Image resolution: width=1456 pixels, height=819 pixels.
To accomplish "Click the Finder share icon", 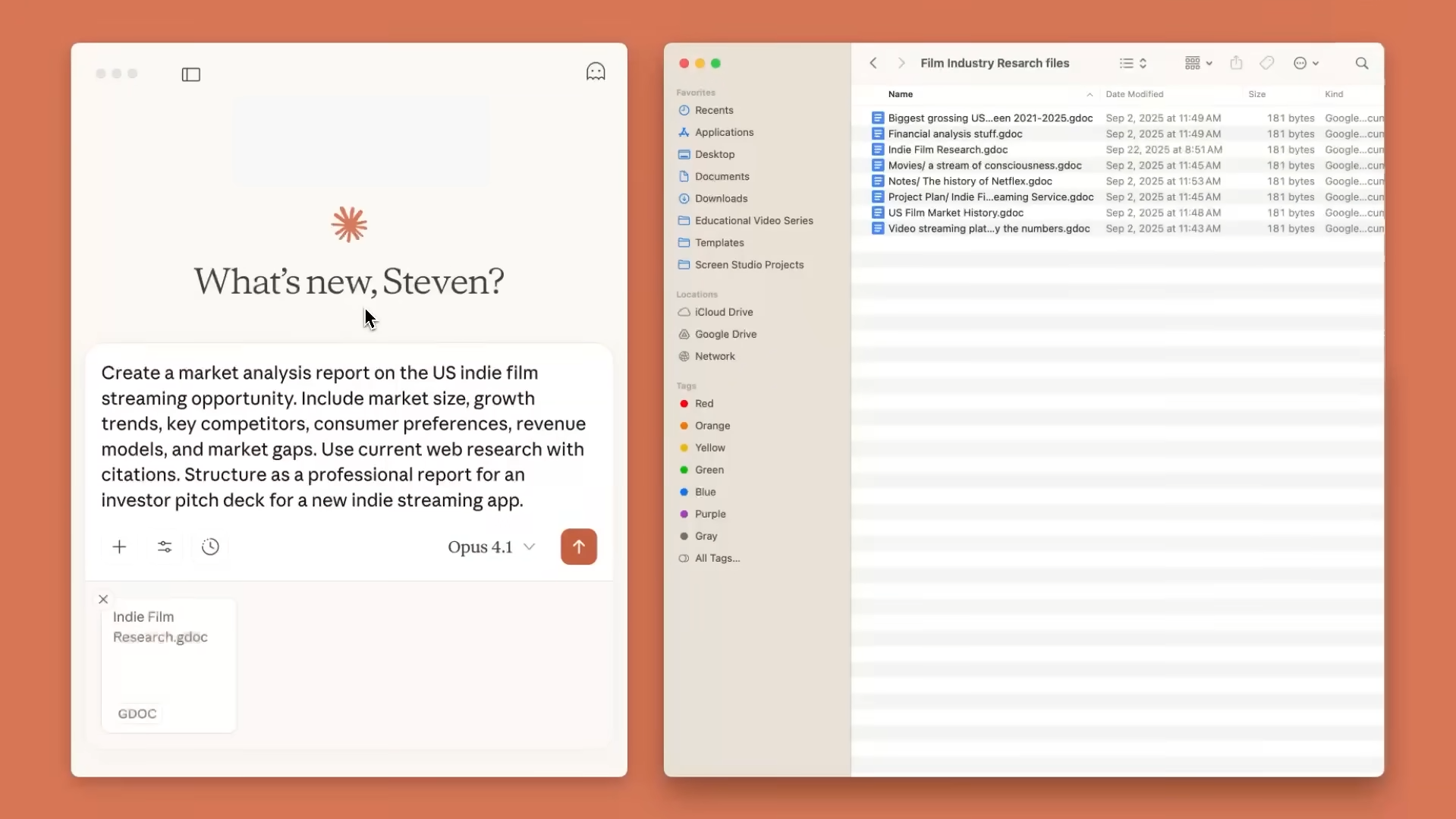I will [1236, 64].
